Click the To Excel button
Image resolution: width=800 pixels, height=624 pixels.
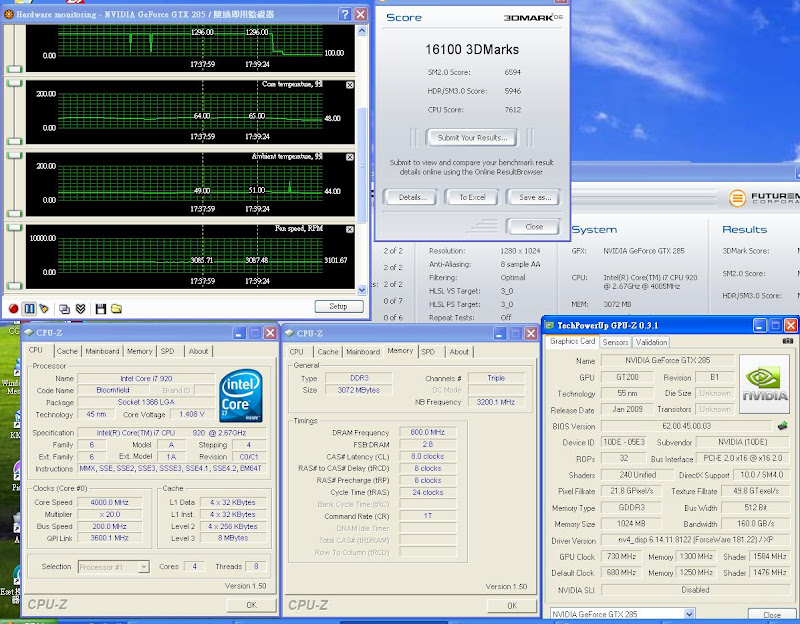click(471, 197)
